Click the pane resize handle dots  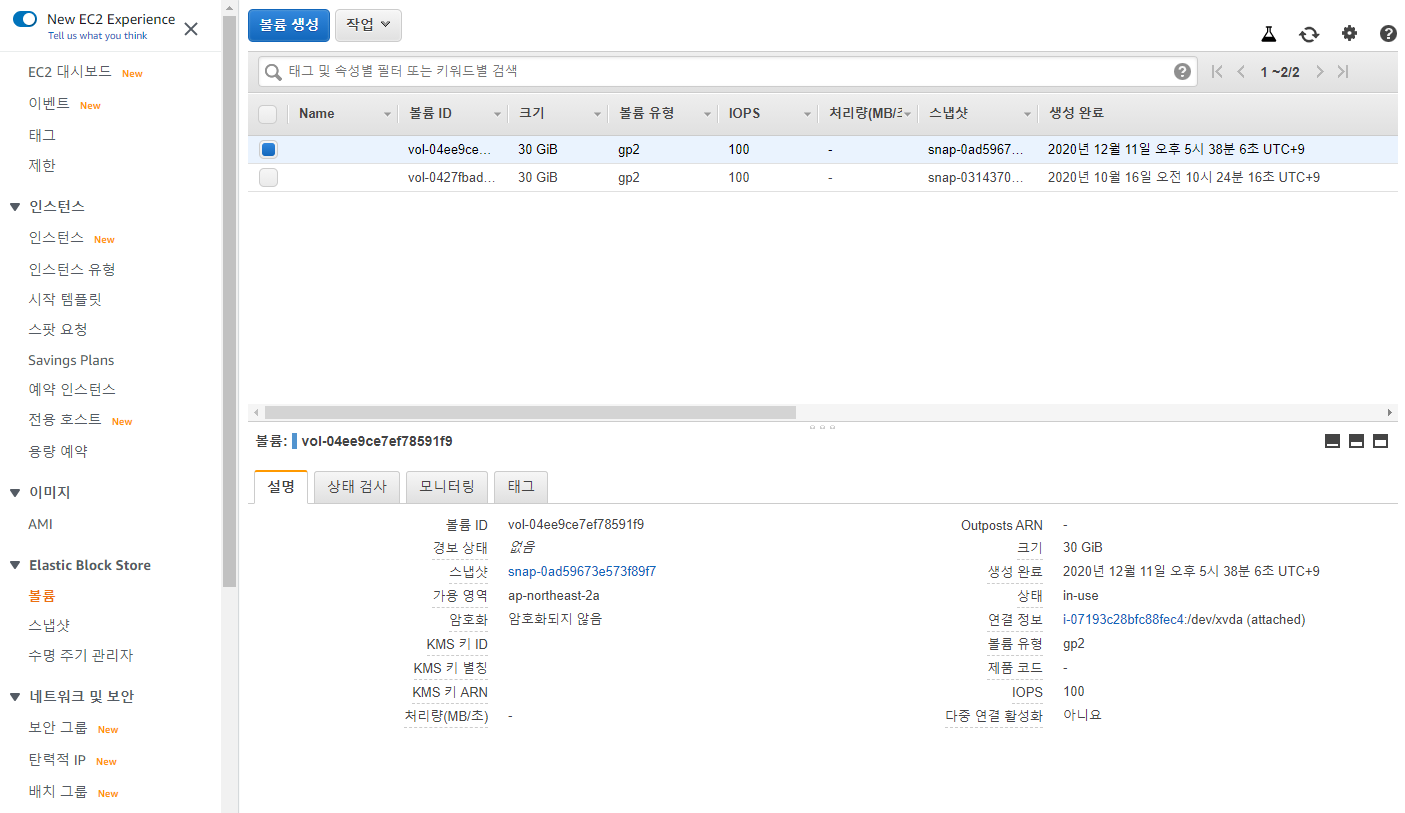coord(822,427)
